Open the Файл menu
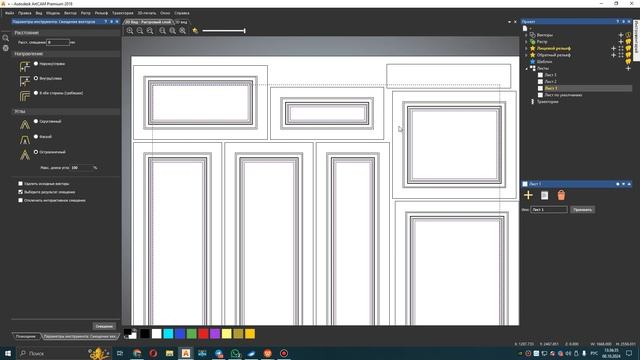This screenshot has width=640, height=360. tap(9, 13)
